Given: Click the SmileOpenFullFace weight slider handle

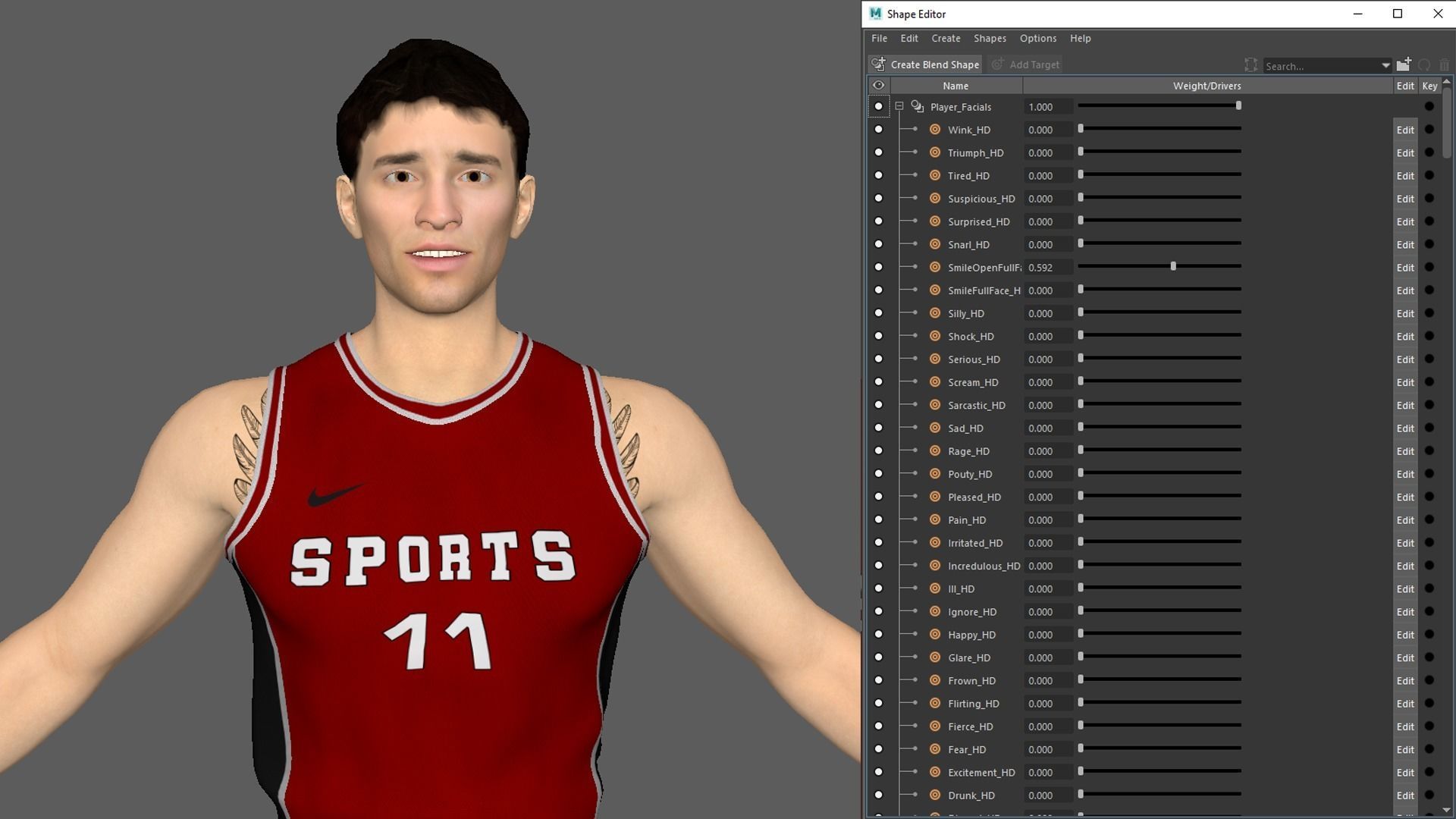Looking at the screenshot, I should (1173, 266).
